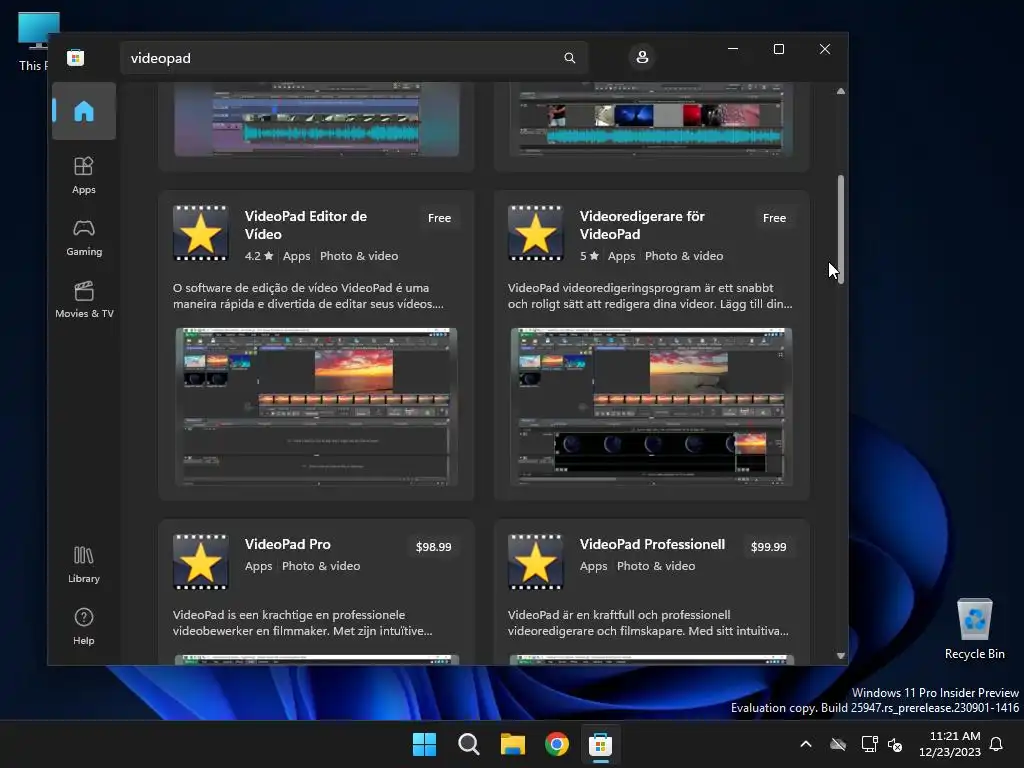Image resolution: width=1024 pixels, height=768 pixels.
Task: Click the vertical scrollbar thumb
Action: pyautogui.click(x=840, y=229)
